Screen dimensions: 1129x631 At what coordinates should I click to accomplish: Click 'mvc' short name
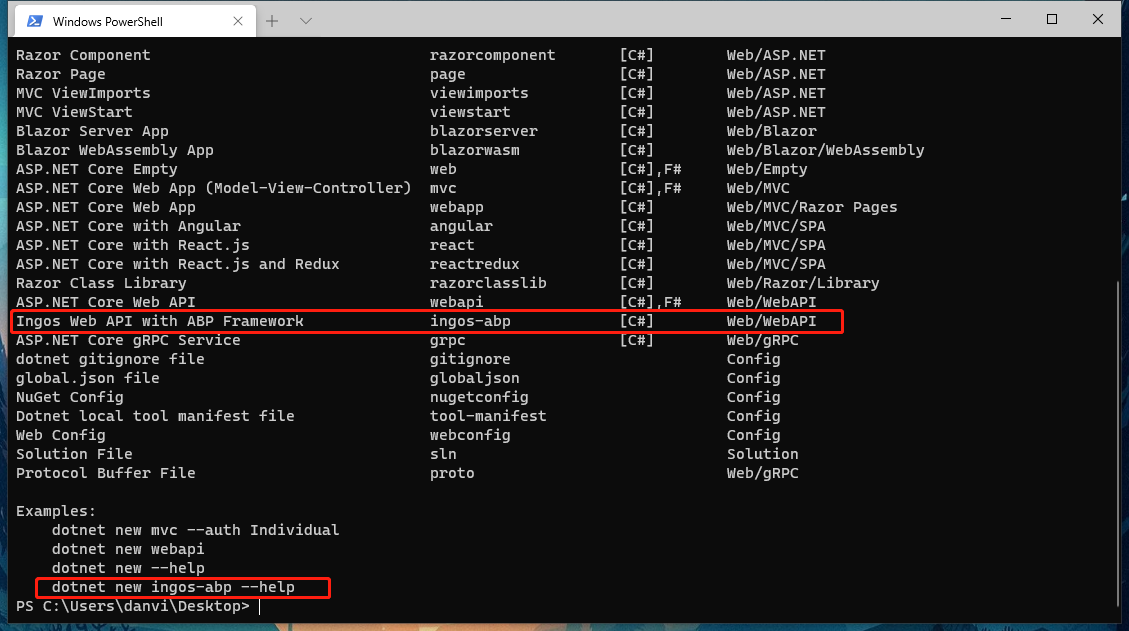pos(444,188)
